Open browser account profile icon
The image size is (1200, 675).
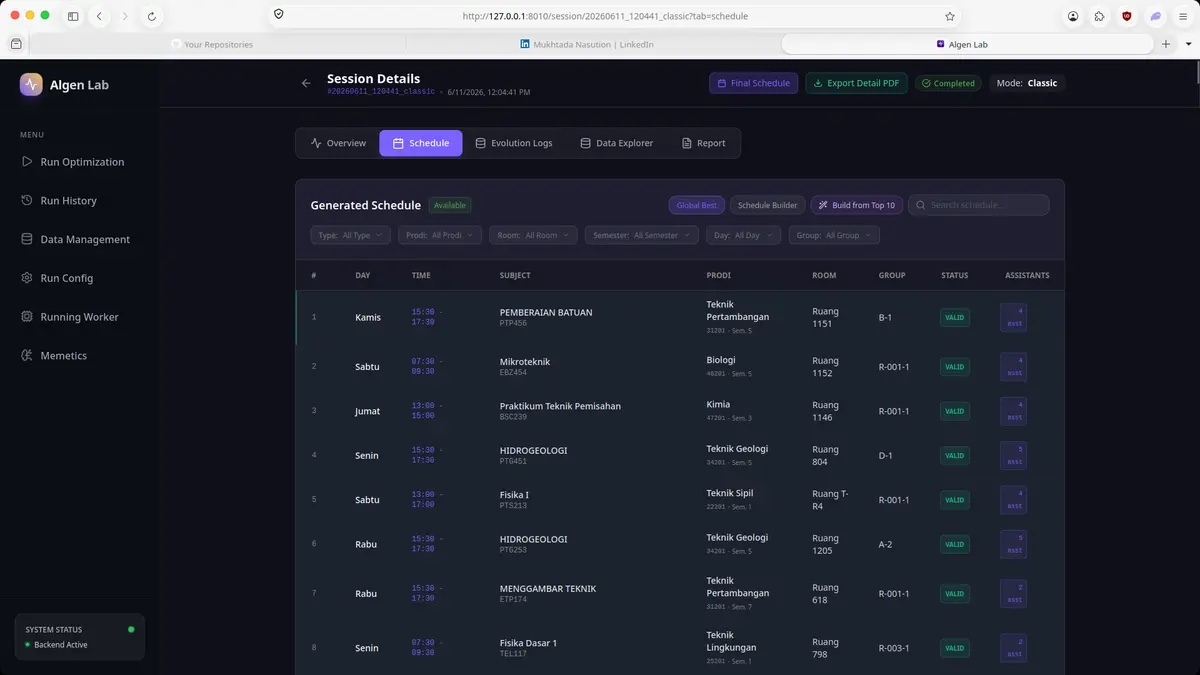(1073, 16)
